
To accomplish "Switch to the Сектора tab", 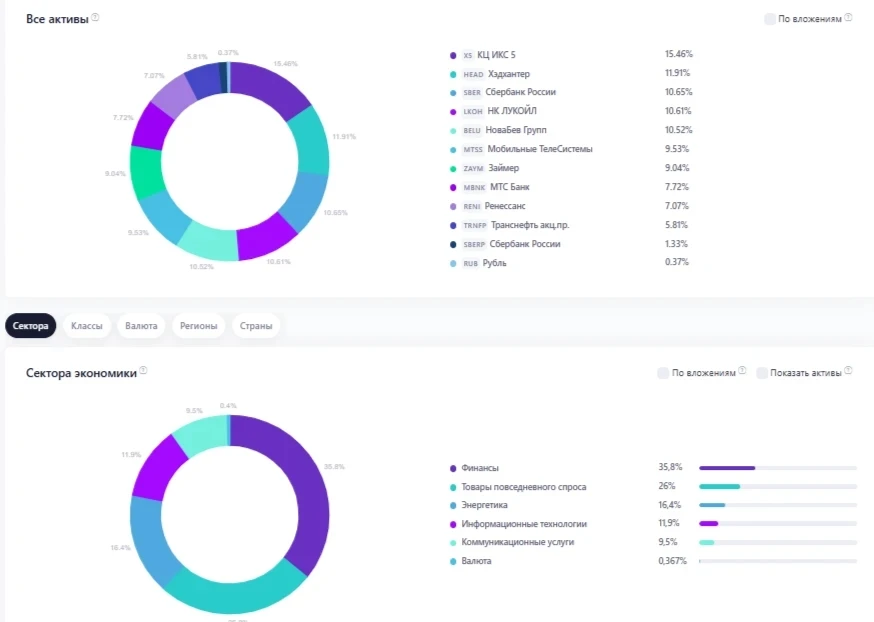I will pos(31,325).
